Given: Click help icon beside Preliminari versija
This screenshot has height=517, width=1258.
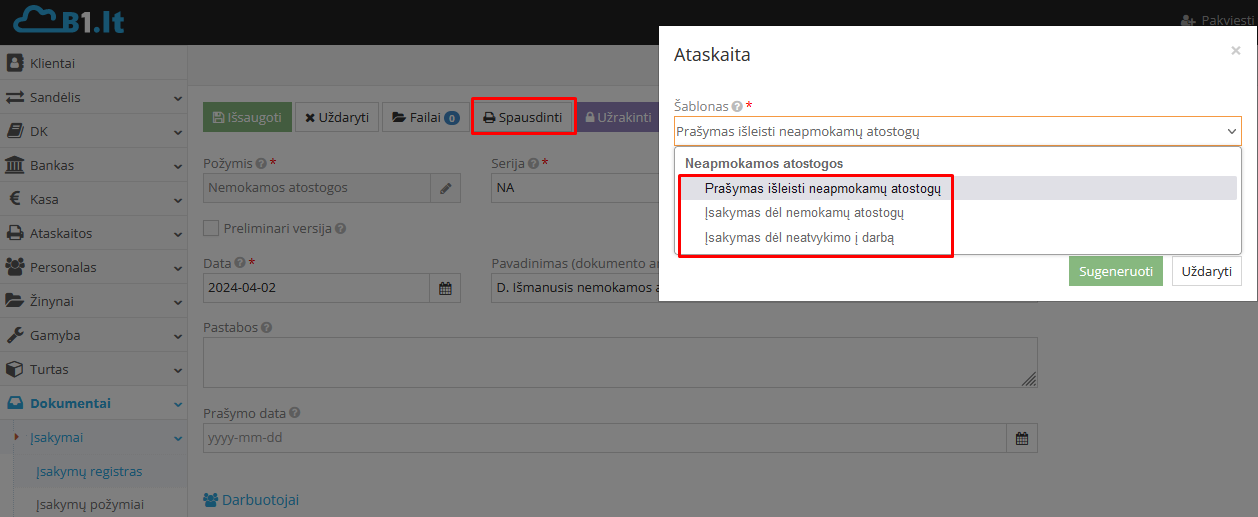Looking at the screenshot, I should pos(341,228).
